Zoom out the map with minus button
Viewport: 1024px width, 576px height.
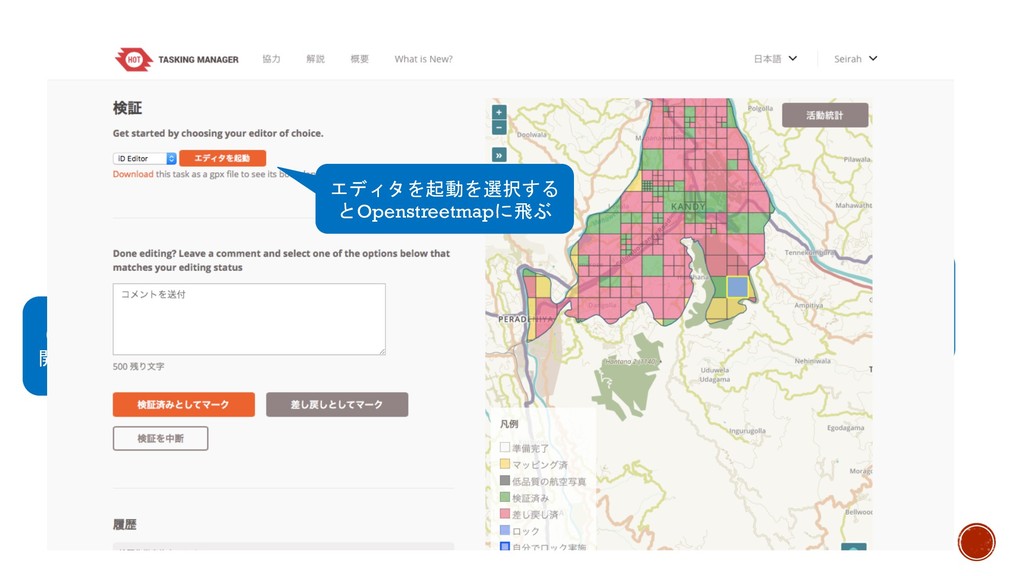point(499,127)
